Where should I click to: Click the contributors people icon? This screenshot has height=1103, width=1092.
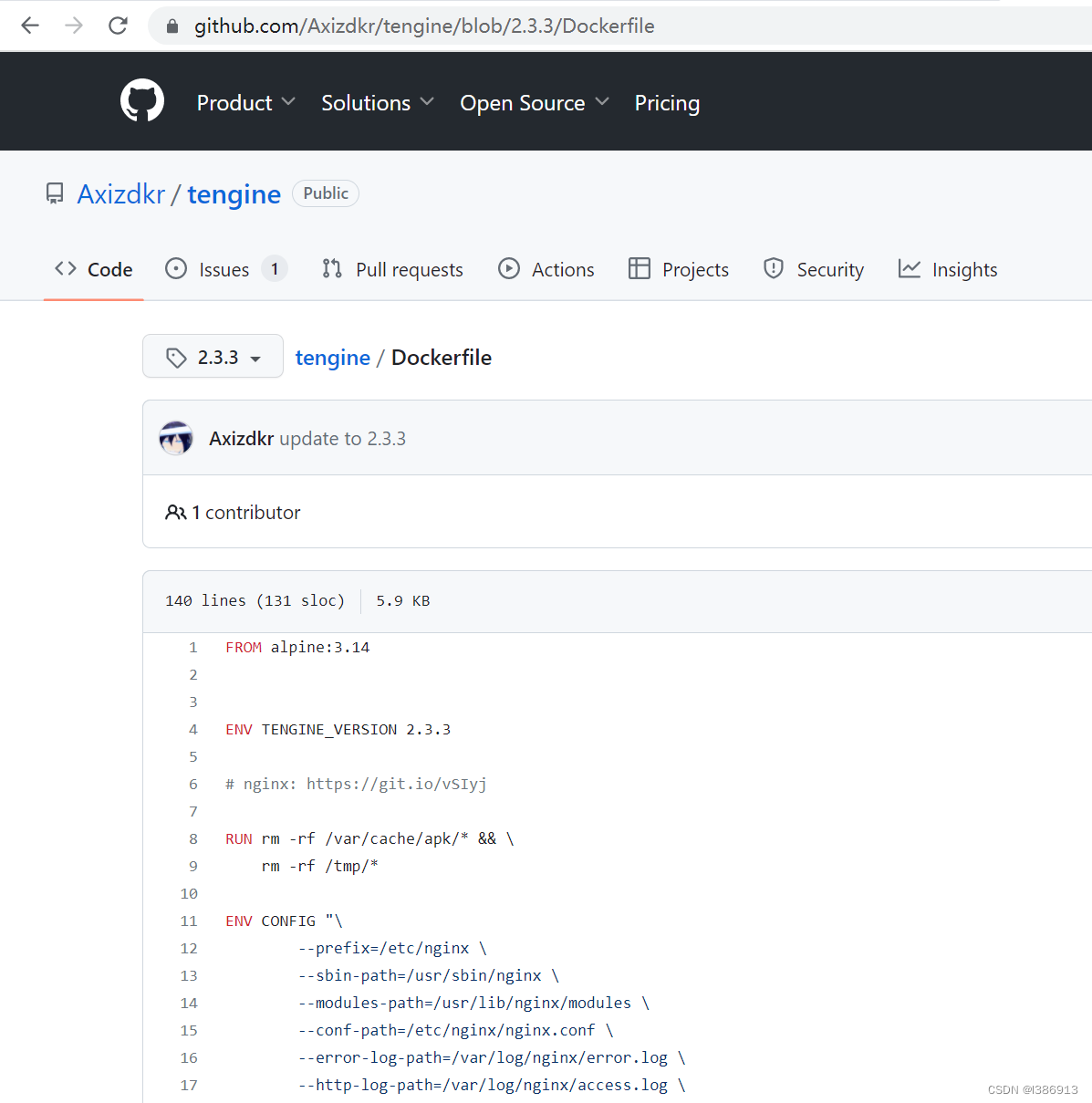tap(175, 513)
